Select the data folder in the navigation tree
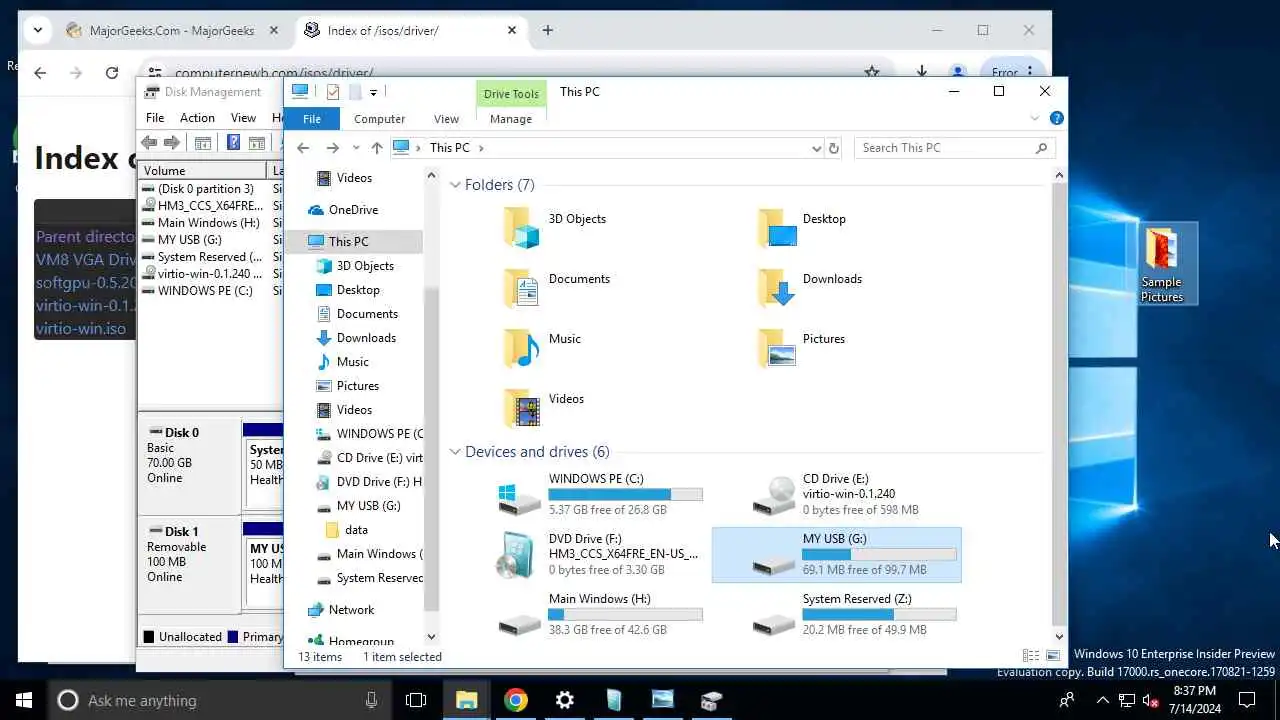 [x=356, y=529]
